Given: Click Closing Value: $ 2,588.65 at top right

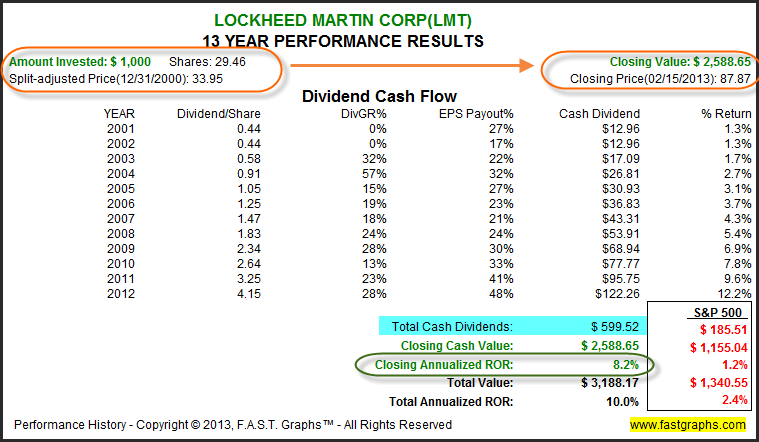Looking at the screenshot, I should 680,62.
